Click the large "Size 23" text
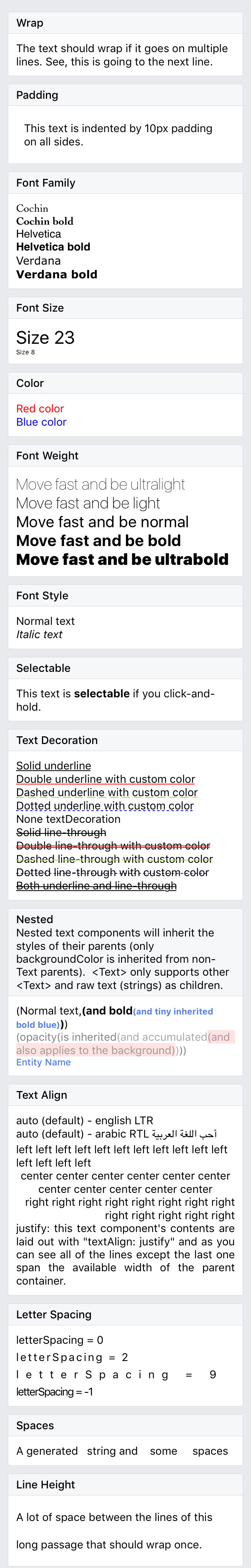The image size is (251, 1568). coord(45,337)
